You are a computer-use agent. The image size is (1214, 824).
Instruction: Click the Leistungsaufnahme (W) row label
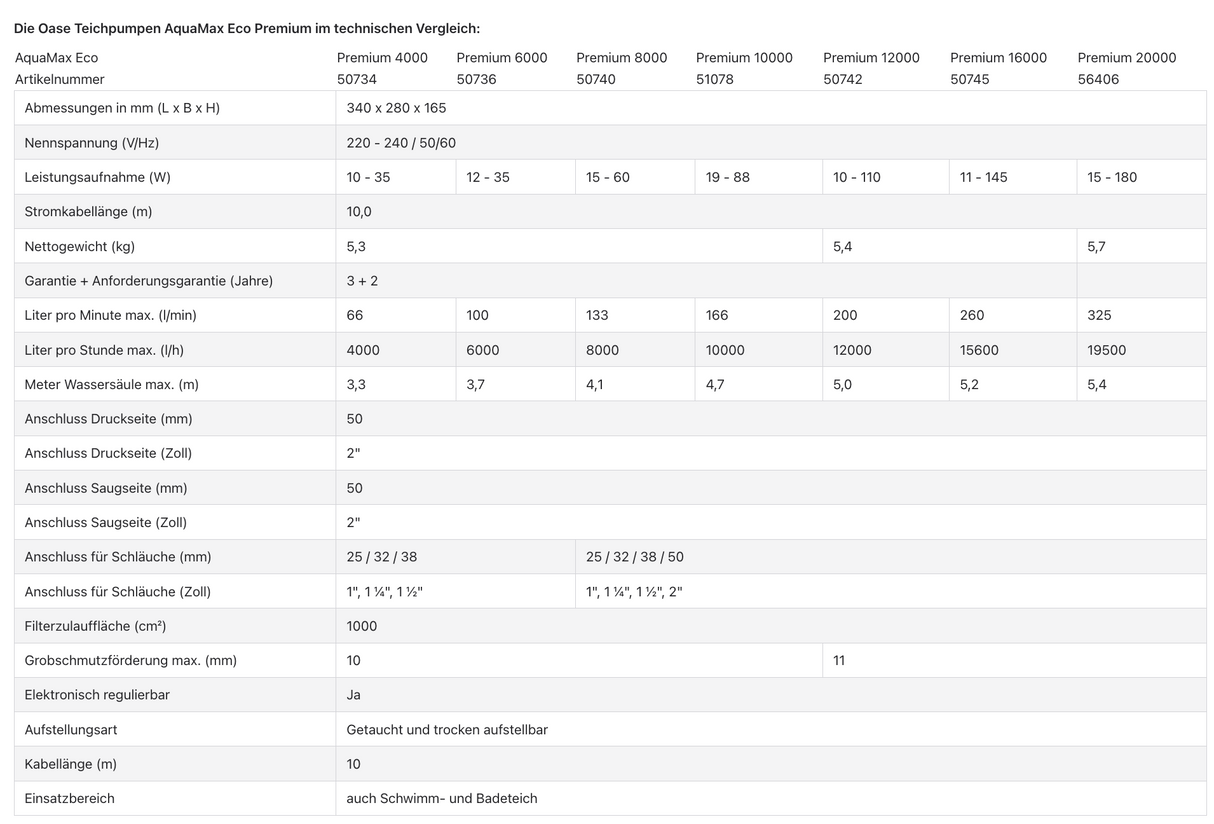click(x=98, y=177)
